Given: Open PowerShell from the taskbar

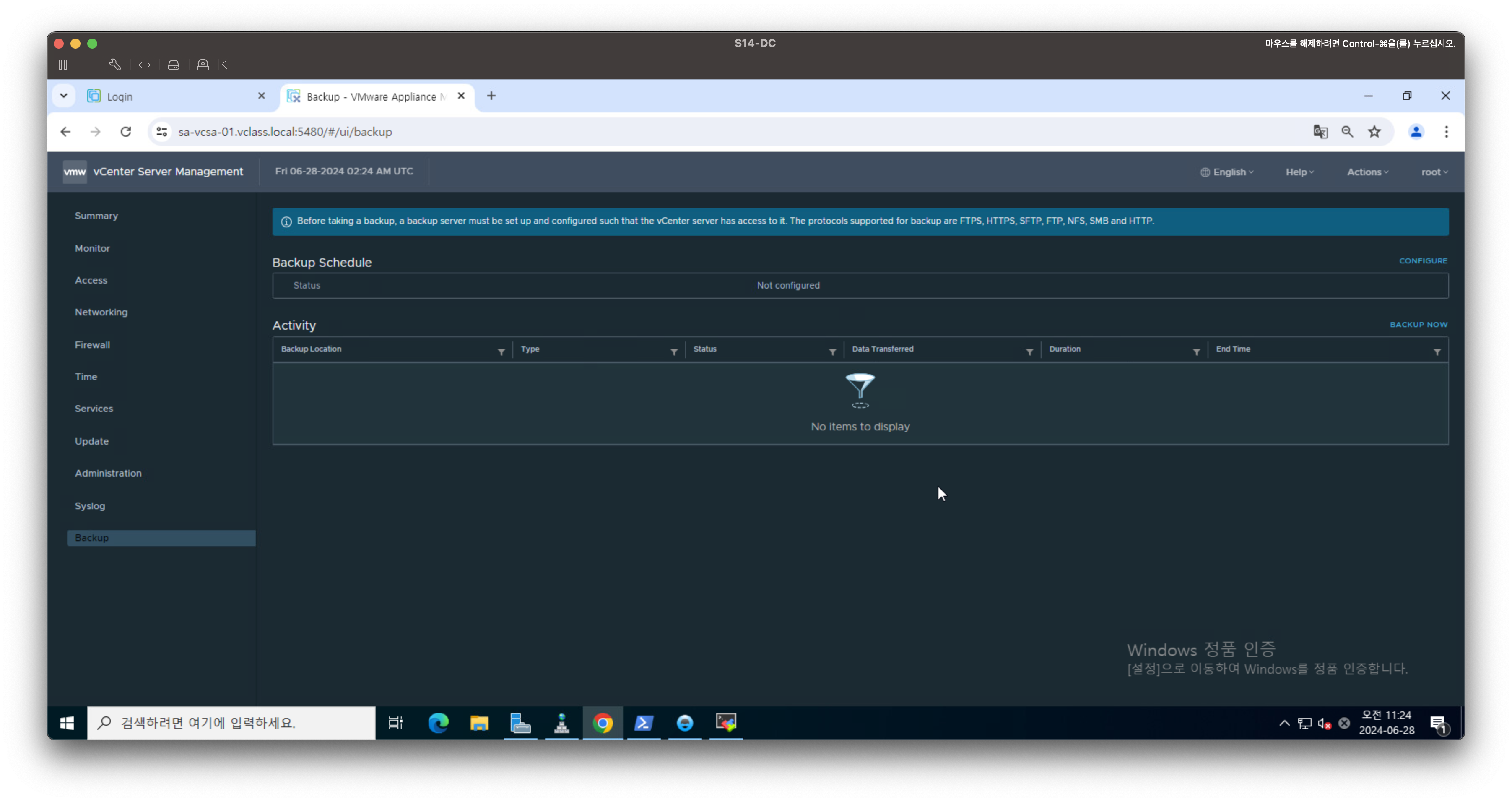Looking at the screenshot, I should click(643, 723).
